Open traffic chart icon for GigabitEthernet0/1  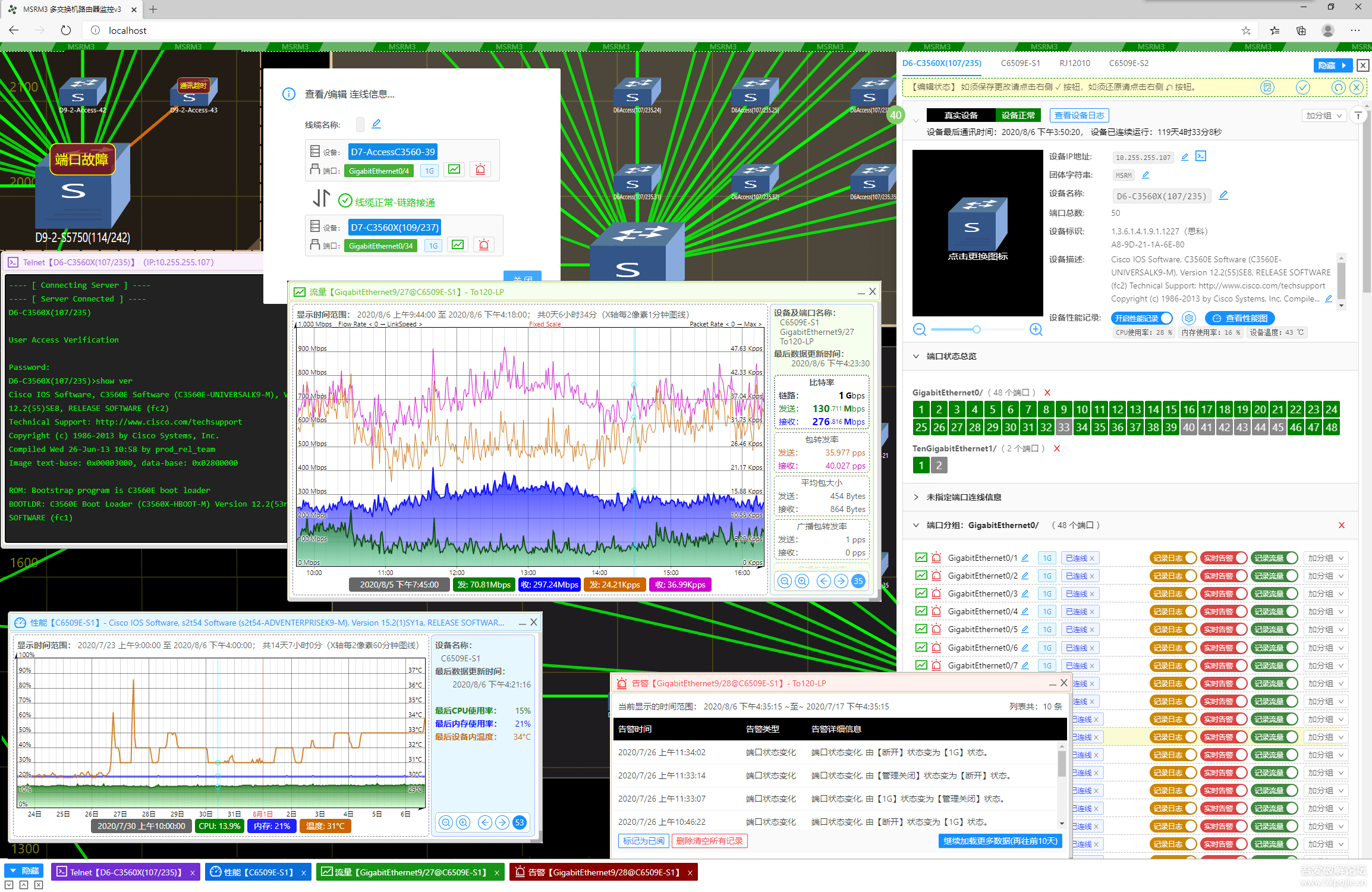921,558
